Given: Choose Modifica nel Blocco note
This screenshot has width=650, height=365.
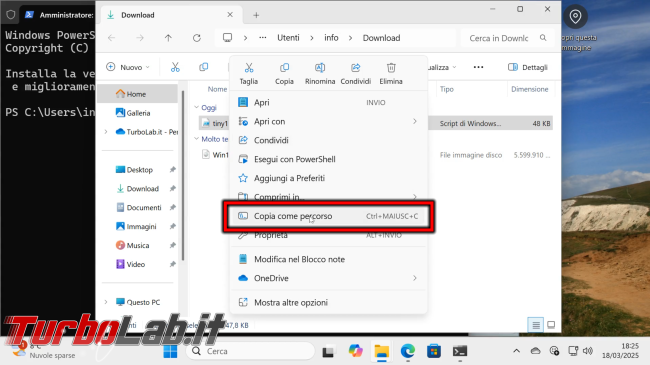Looking at the screenshot, I should pos(328,259).
